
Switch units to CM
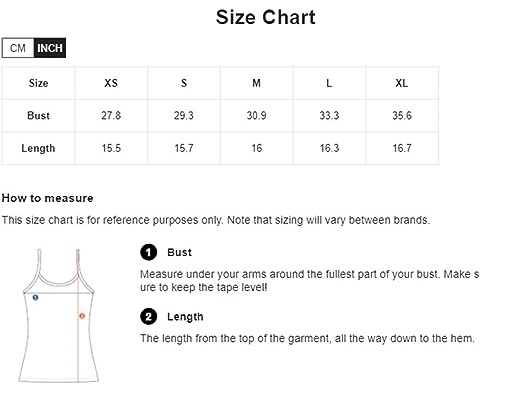(18, 48)
